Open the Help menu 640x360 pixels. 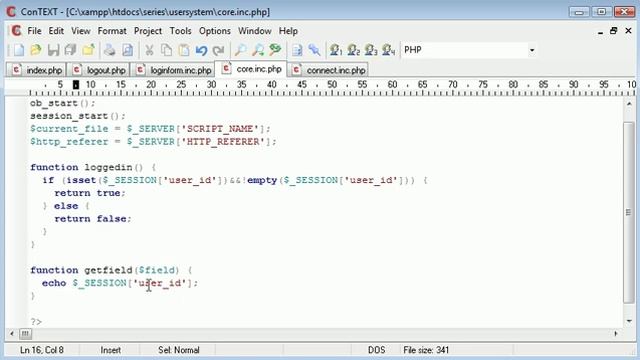(288, 31)
